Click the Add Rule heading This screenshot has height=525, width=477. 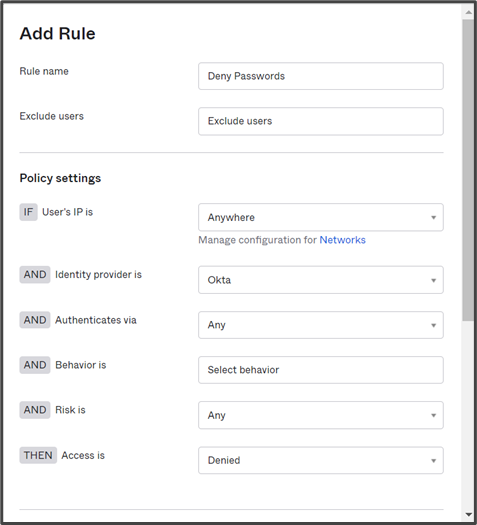58,33
